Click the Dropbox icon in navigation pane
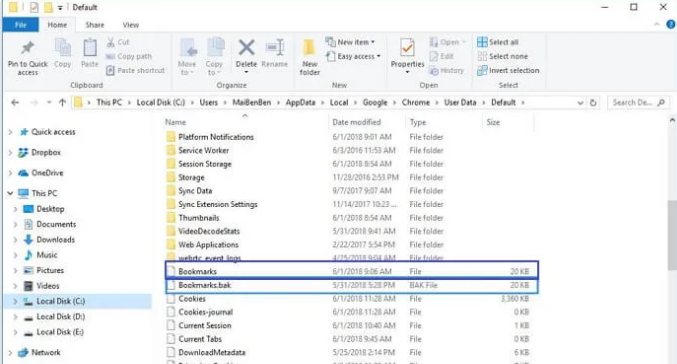This screenshot has height=364, width=677. pyautogui.click(x=23, y=152)
